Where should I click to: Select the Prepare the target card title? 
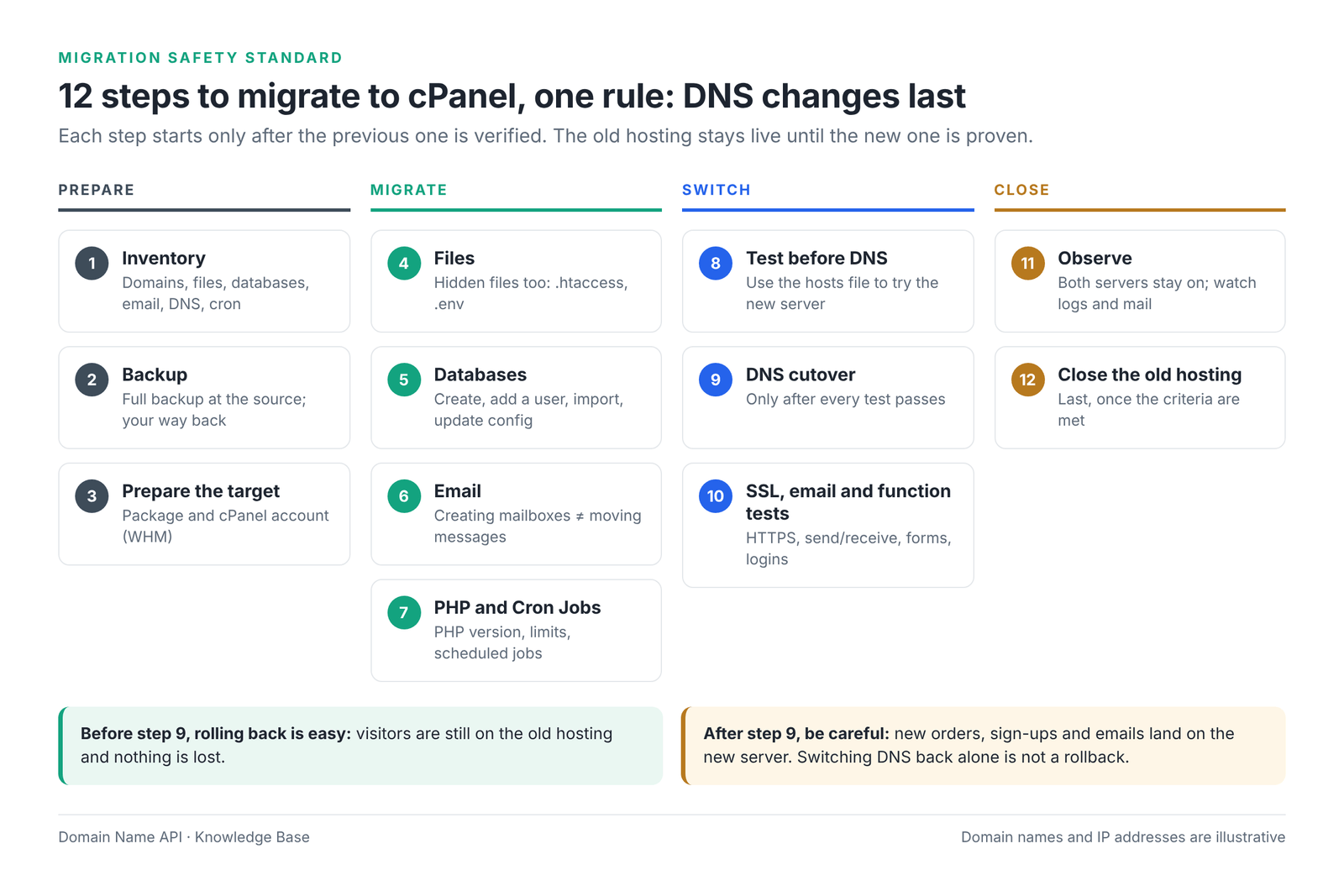tap(201, 491)
